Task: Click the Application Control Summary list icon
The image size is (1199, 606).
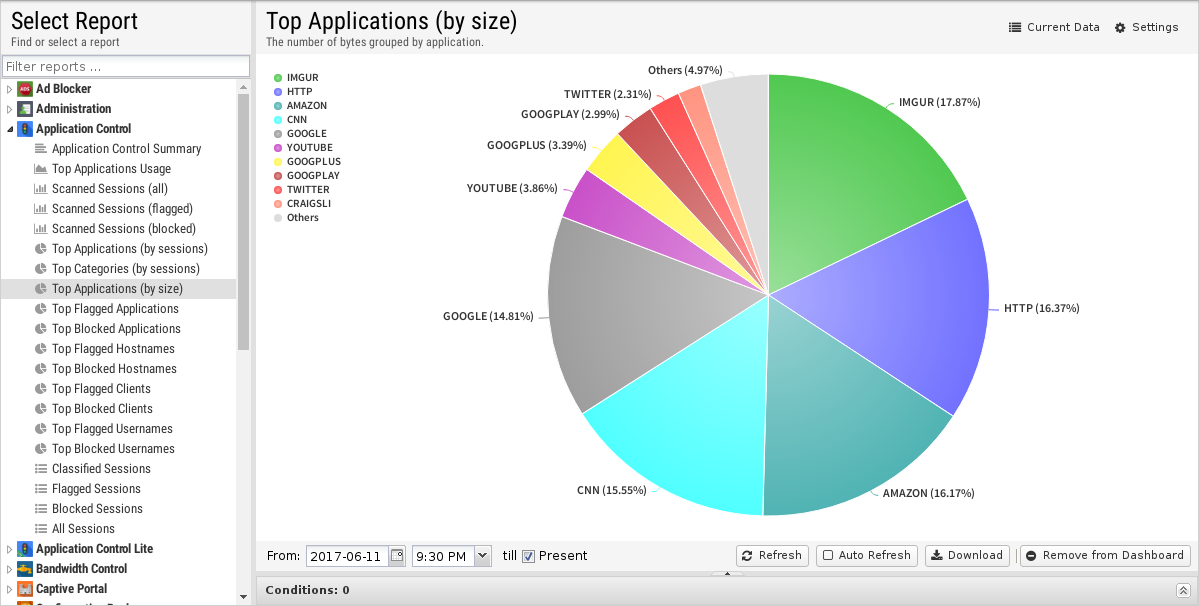Action: [41, 148]
